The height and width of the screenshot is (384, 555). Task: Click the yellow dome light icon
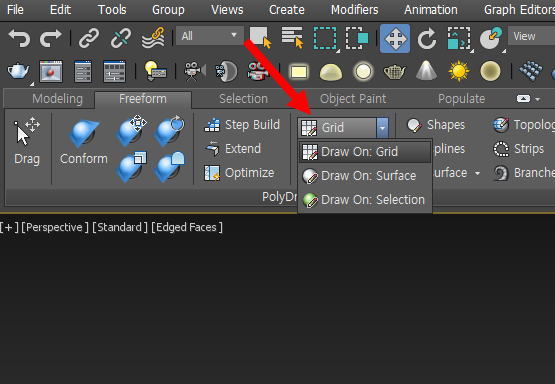331,72
